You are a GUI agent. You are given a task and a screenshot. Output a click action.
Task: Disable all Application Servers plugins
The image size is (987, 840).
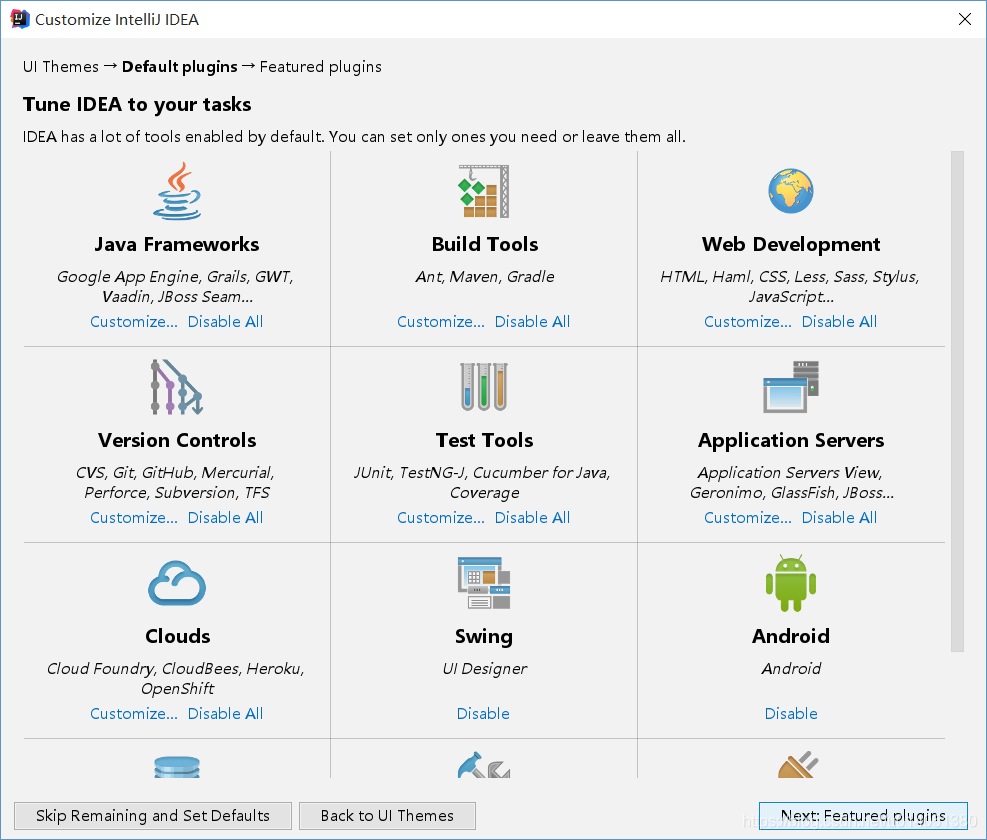point(839,518)
